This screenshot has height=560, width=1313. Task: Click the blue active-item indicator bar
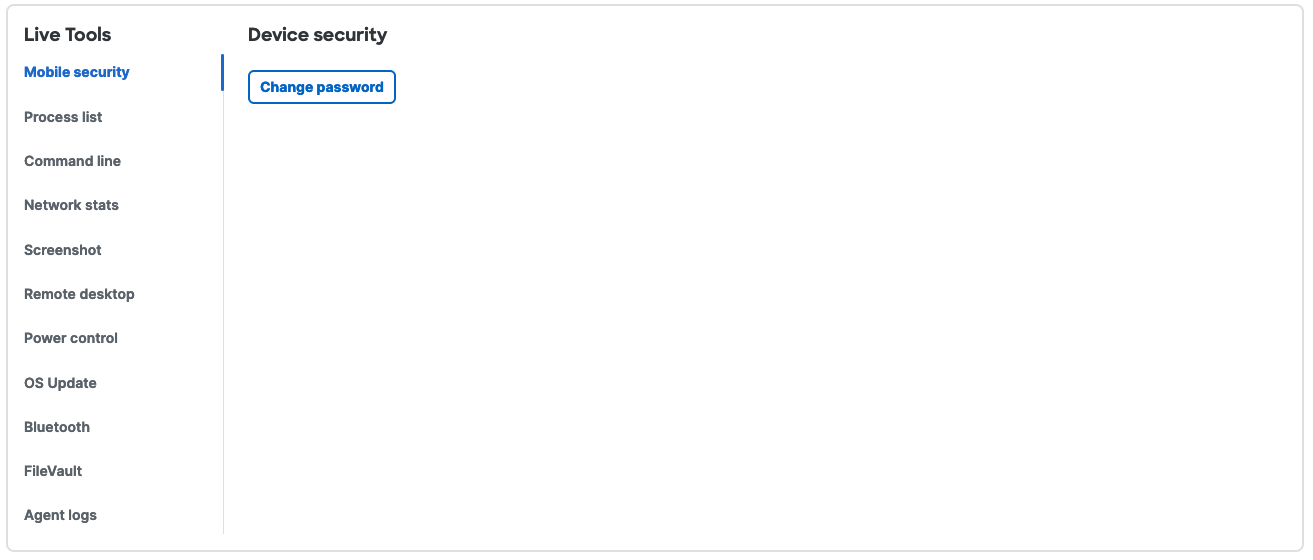pyautogui.click(x=222, y=72)
